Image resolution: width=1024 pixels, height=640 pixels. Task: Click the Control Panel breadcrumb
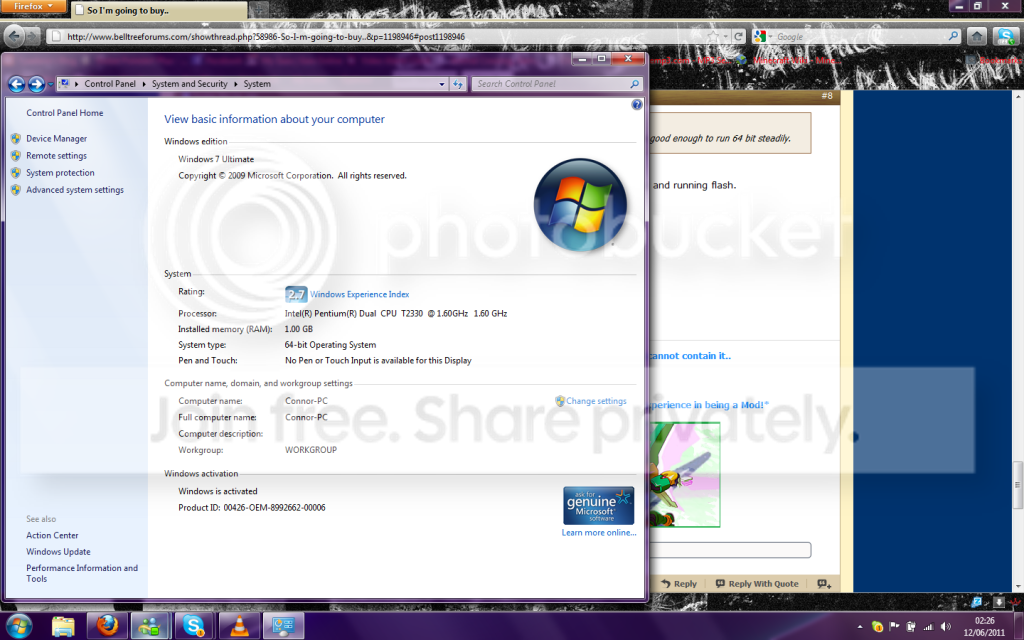[x=110, y=84]
